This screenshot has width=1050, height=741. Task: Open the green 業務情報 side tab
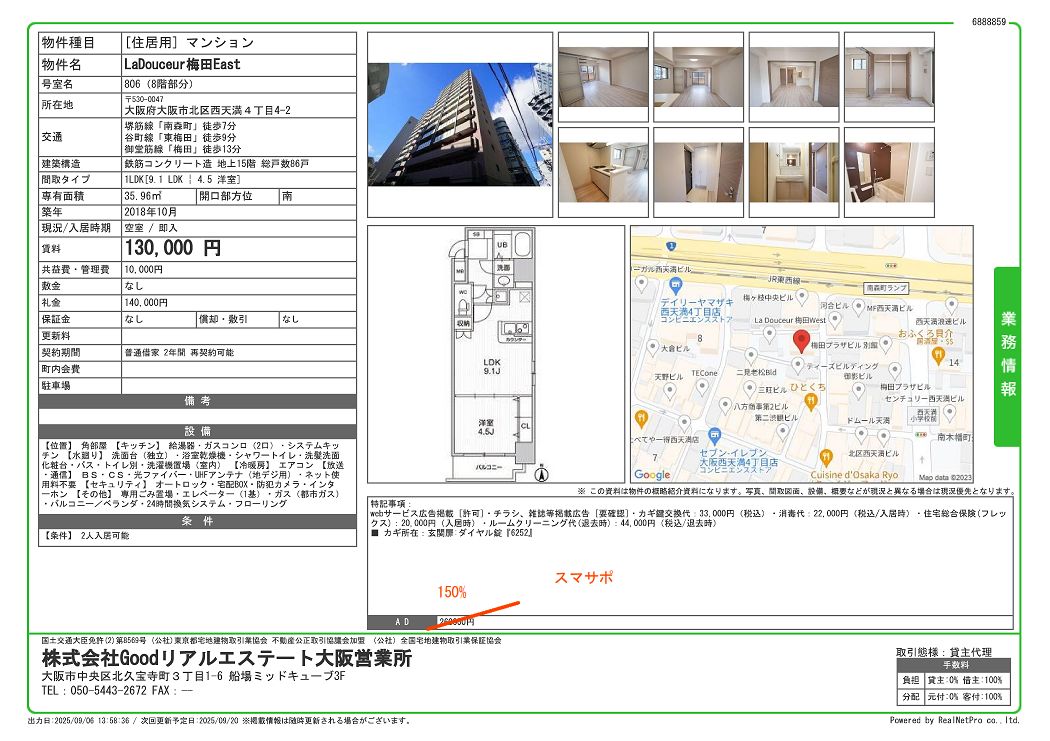[x=1007, y=355]
